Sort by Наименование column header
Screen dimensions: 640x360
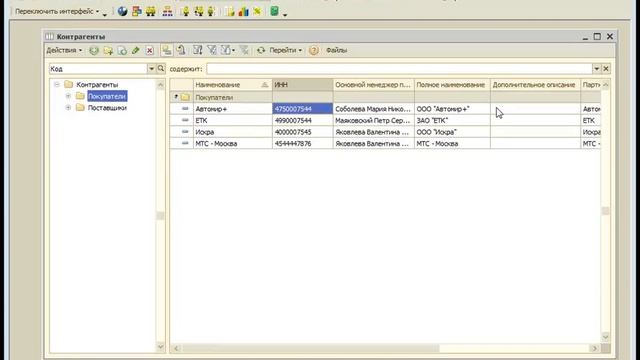click(x=233, y=84)
